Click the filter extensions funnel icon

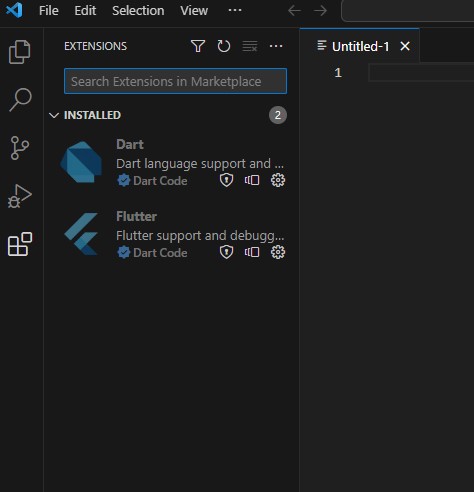click(x=198, y=46)
